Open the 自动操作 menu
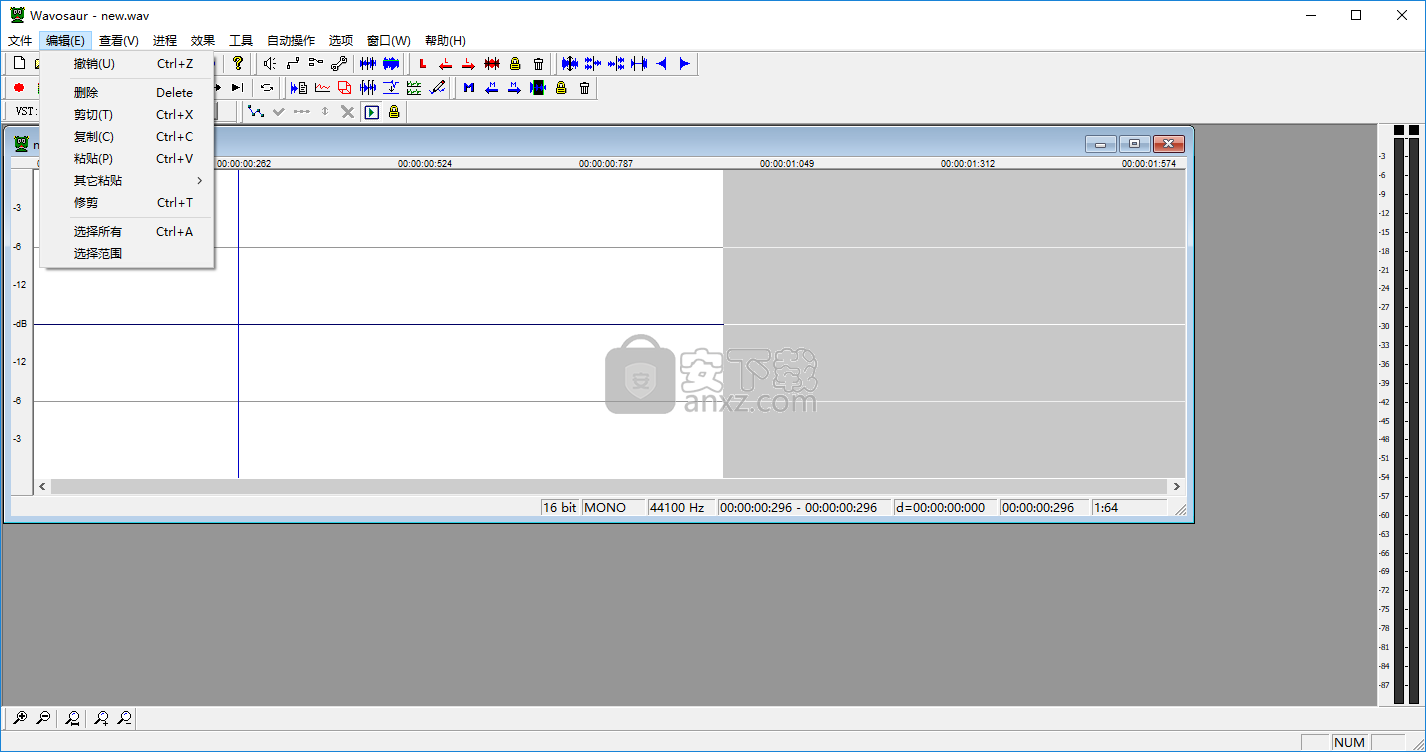 (291, 40)
